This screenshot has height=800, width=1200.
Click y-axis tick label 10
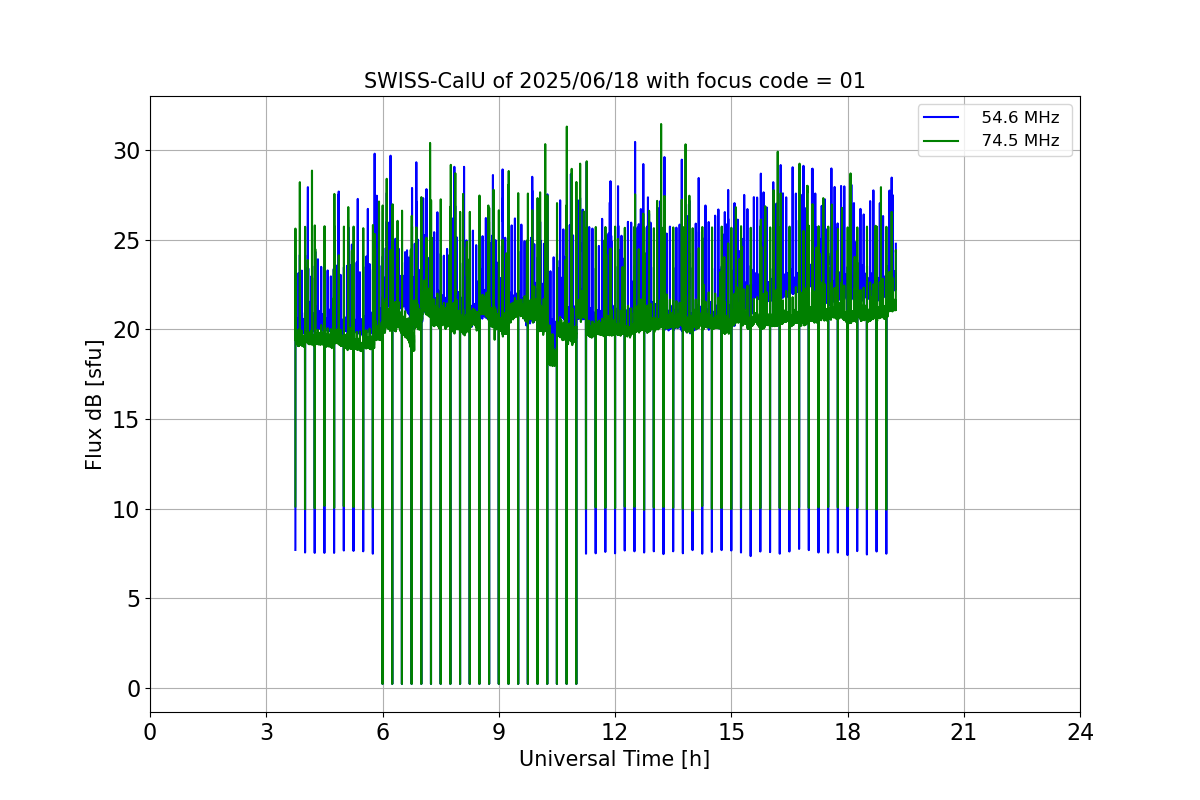(x=127, y=509)
